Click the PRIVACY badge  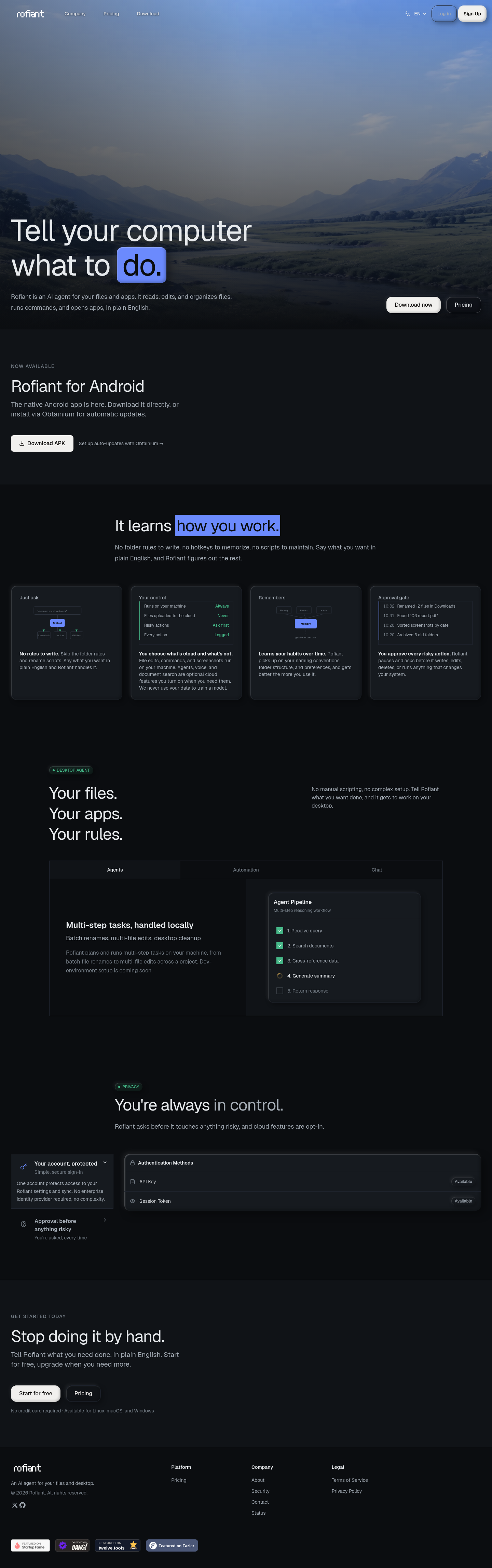point(128,1087)
